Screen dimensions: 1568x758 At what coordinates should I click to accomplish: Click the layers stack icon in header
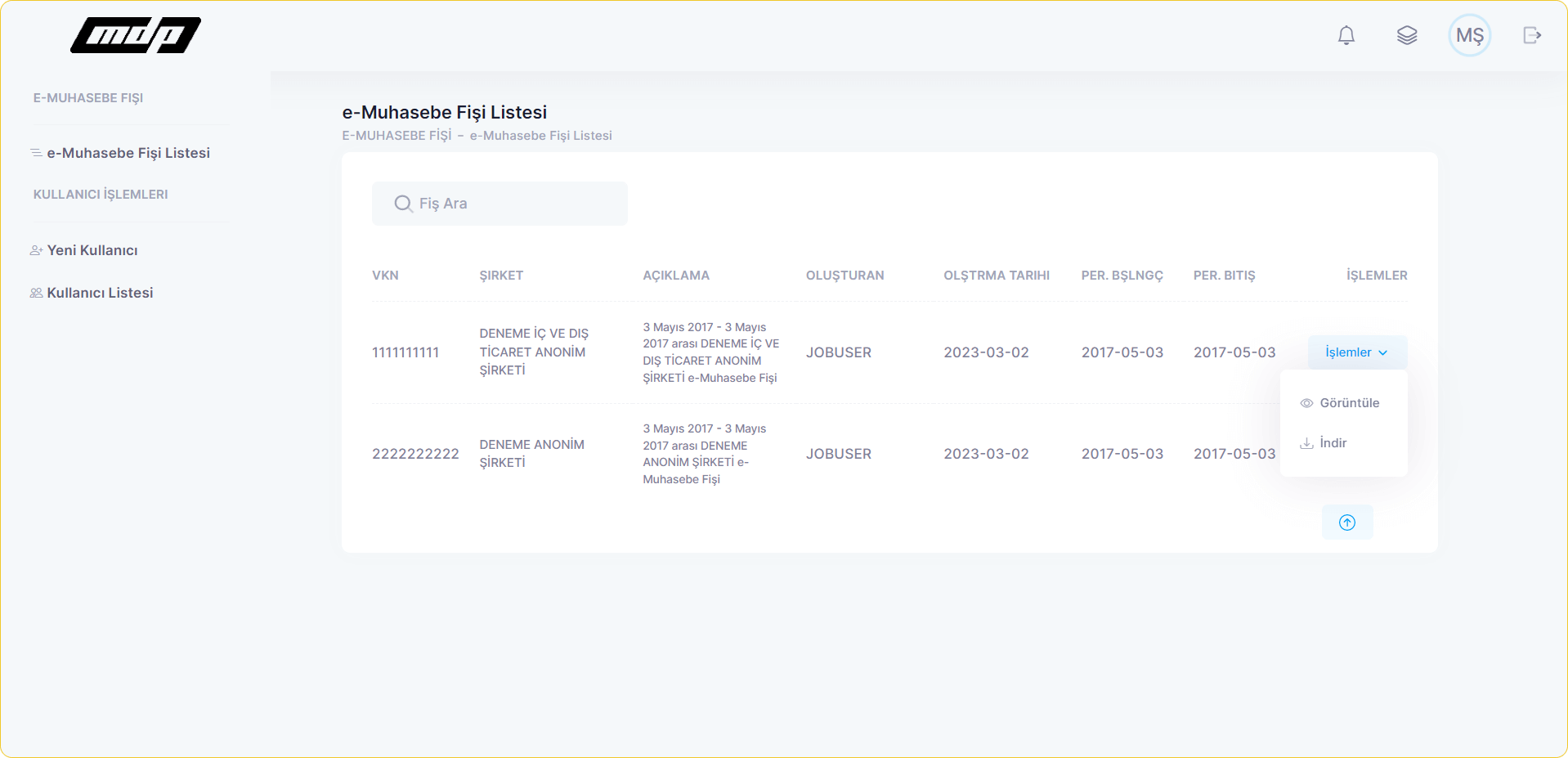tap(1406, 35)
